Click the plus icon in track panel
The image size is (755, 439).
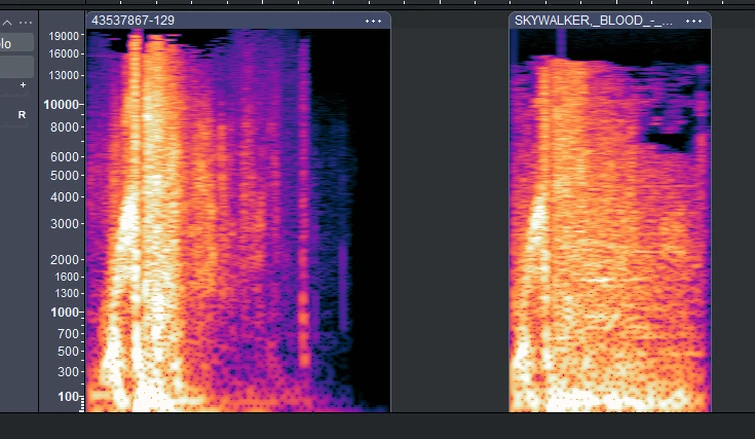(x=23, y=85)
